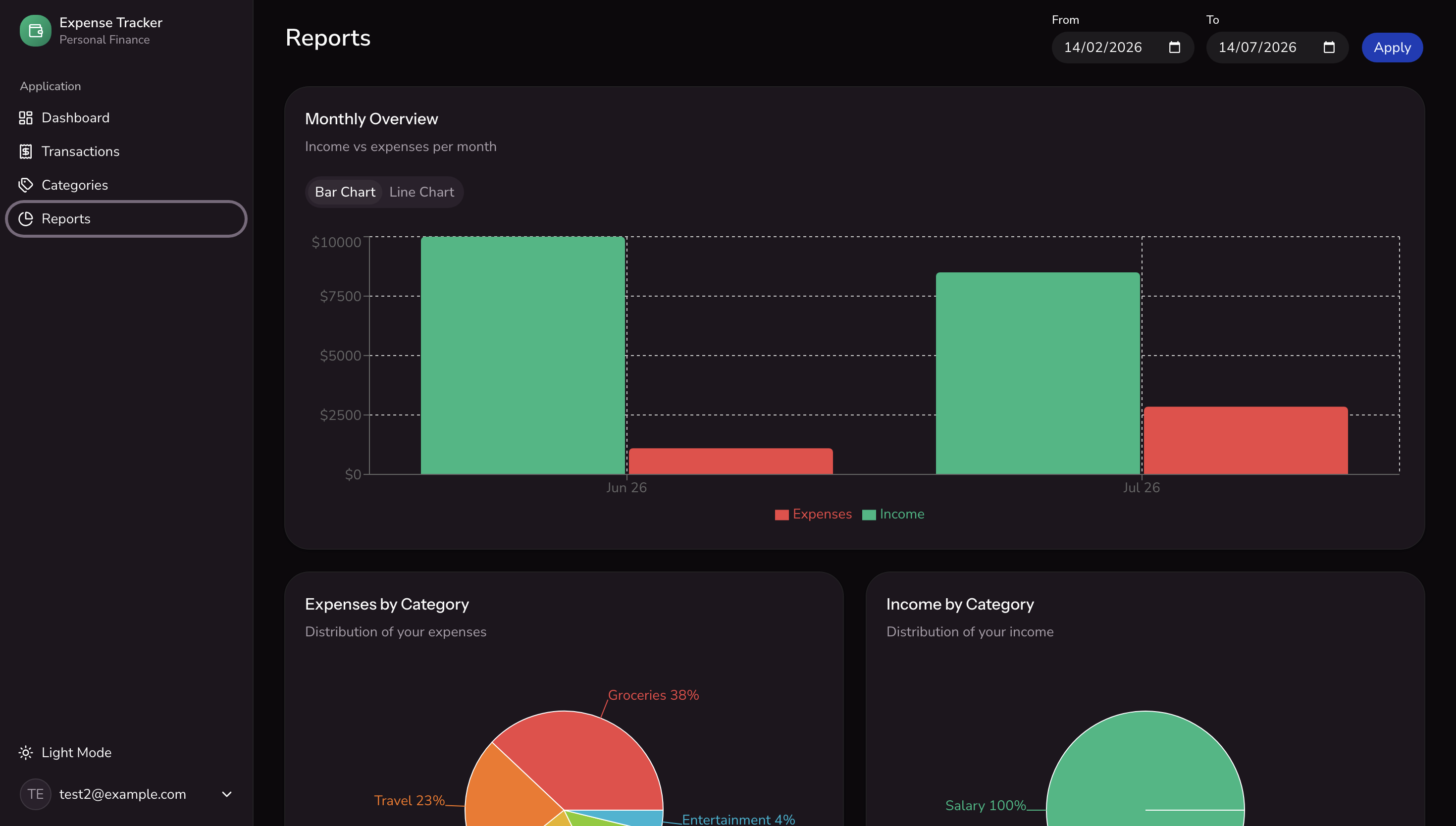Click the Jul 26 income green bar
Screen dimensions: 1456x826
(1038, 373)
